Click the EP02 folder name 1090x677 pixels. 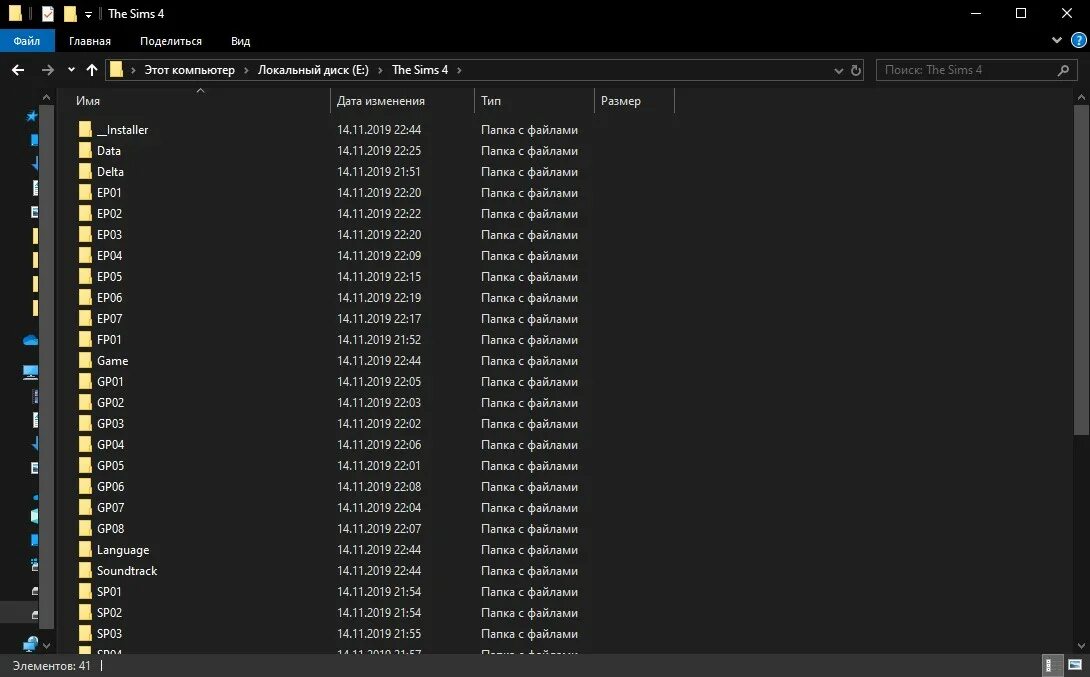point(109,213)
